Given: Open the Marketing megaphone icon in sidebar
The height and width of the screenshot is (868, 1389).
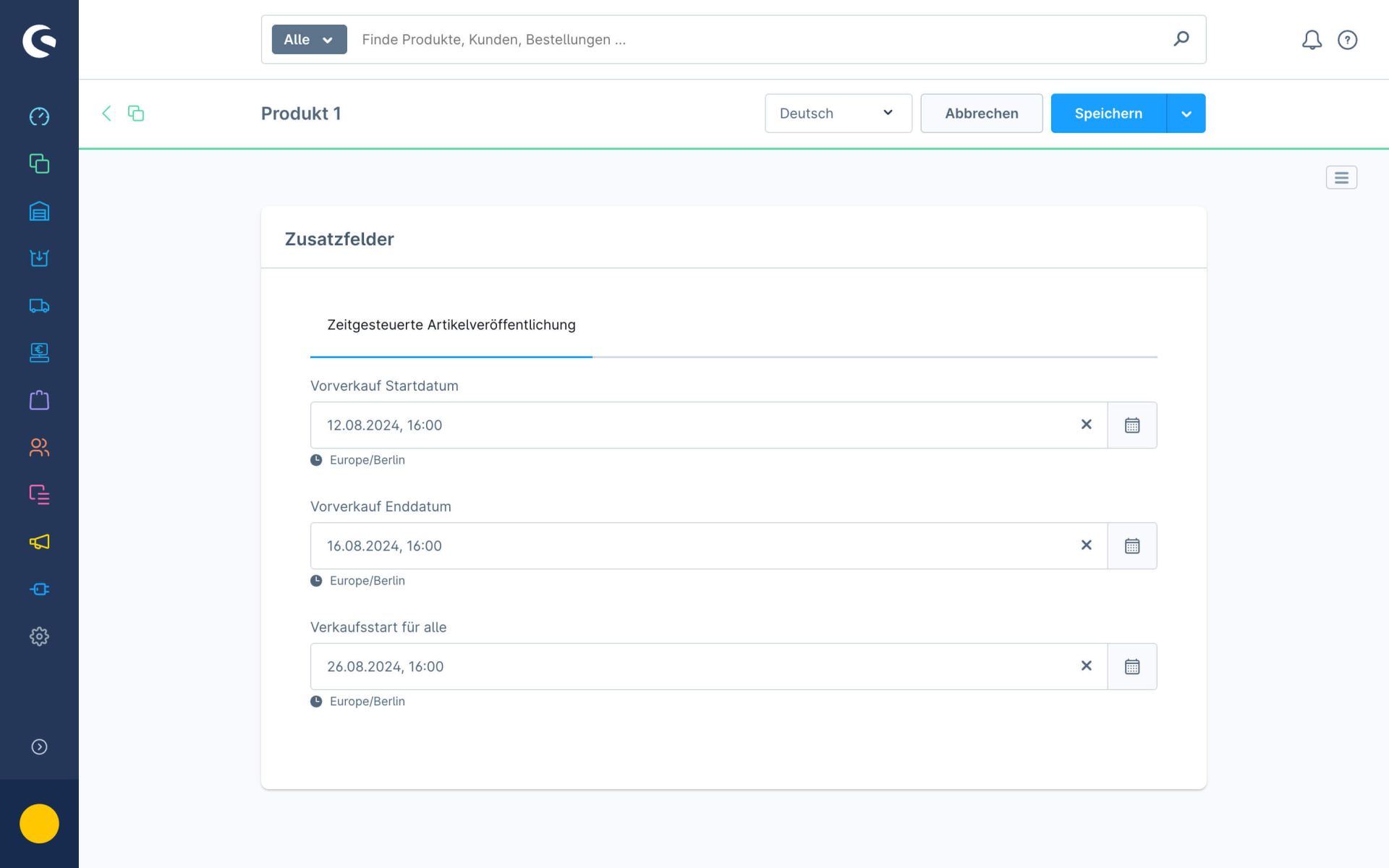Looking at the screenshot, I should [39, 542].
